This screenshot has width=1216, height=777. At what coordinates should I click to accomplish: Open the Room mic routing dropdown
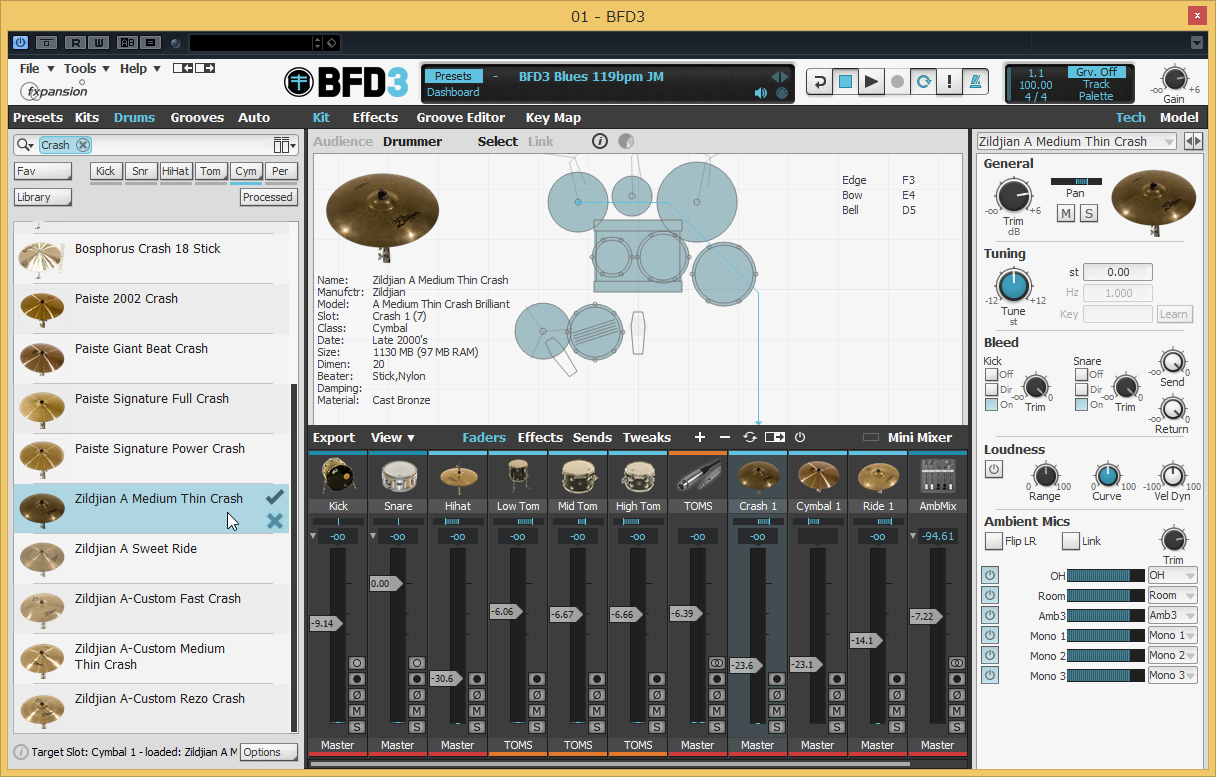click(x=1172, y=595)
